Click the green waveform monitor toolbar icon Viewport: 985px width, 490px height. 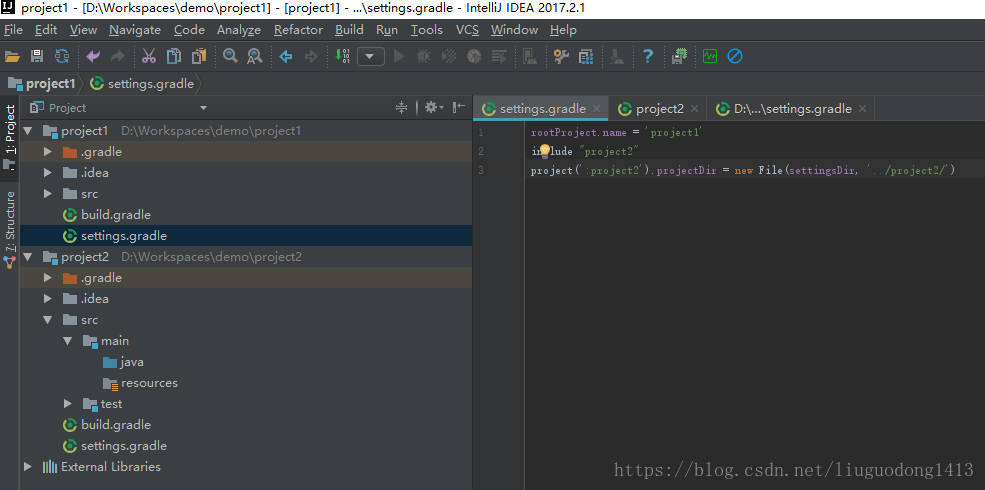(710, 57)
